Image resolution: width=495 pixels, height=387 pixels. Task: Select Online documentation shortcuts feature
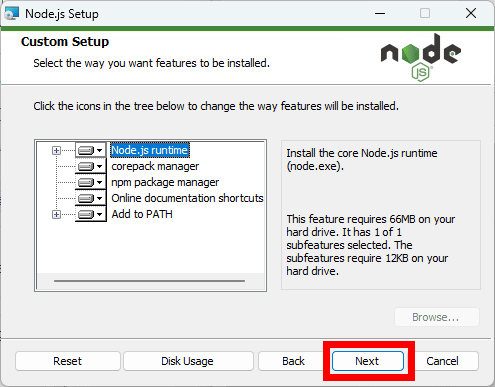click(x=187, y=198)
